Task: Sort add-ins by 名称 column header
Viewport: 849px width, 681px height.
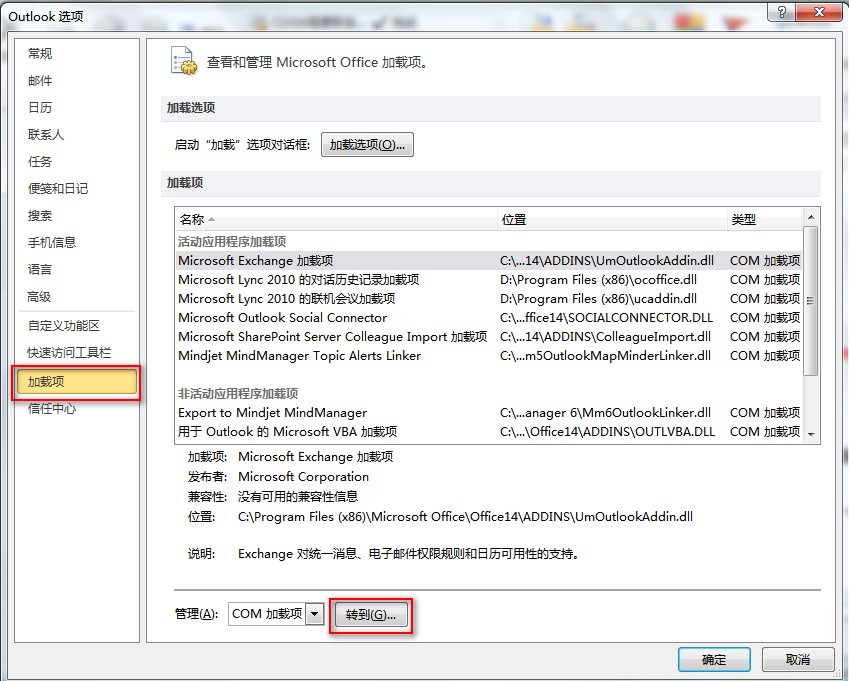Action: tap(336, 219)
